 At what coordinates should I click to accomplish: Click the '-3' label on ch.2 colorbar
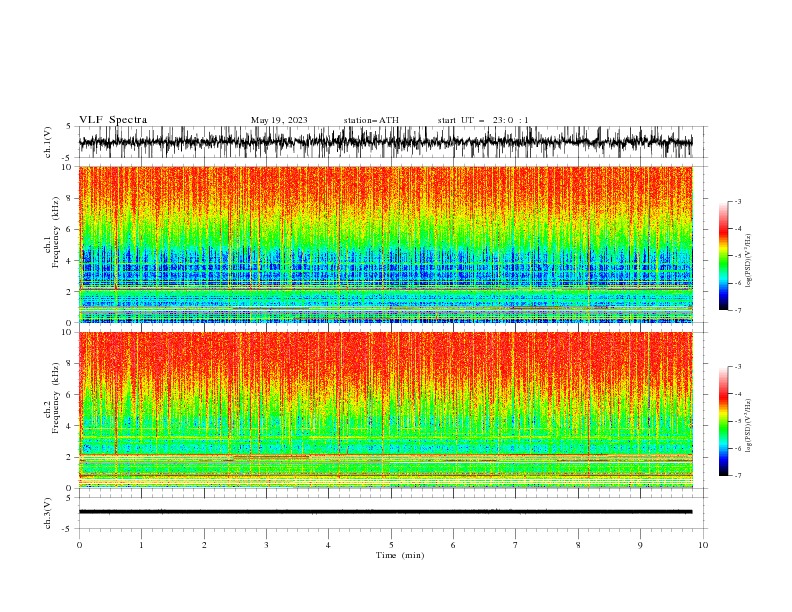(737, 367)
